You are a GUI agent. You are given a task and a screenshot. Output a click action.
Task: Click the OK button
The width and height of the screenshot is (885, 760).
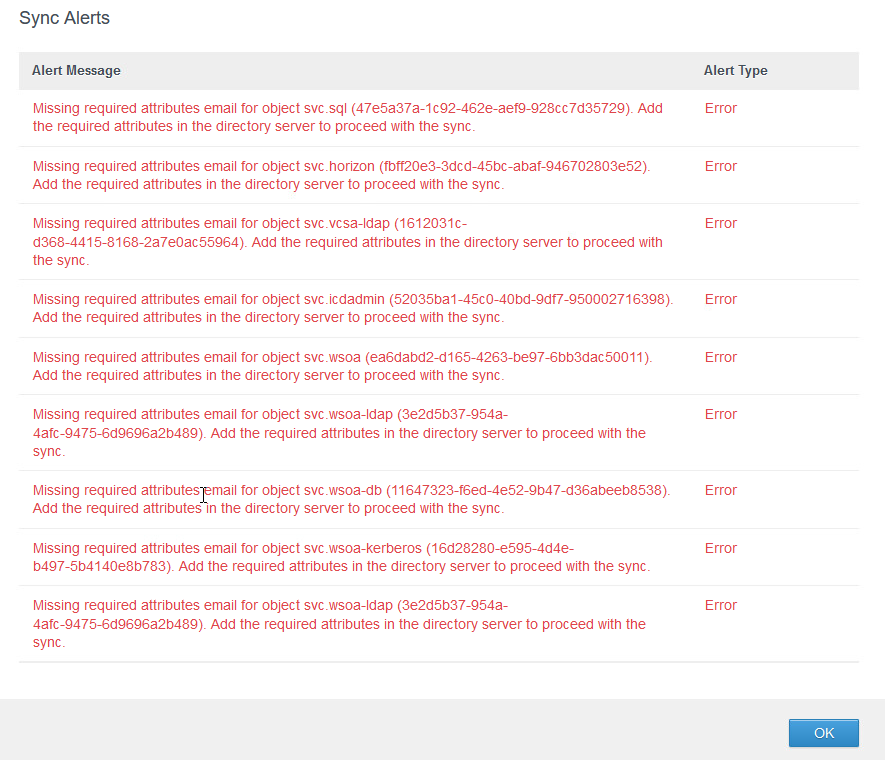coord(823,733)
